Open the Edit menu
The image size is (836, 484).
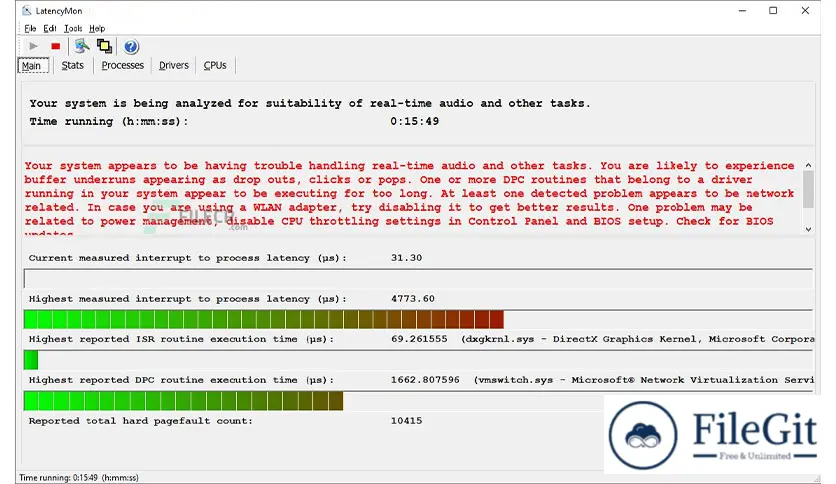pos(50,28)
